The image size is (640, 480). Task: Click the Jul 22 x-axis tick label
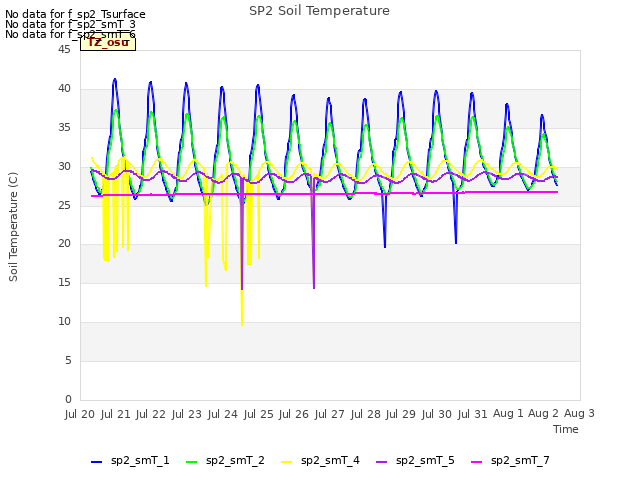pos(151,414)
